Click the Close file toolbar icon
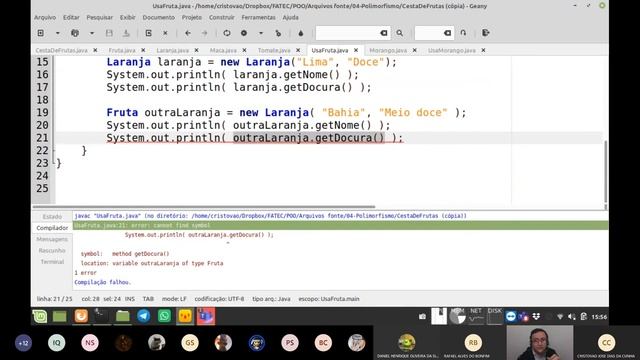 [165, 33]
